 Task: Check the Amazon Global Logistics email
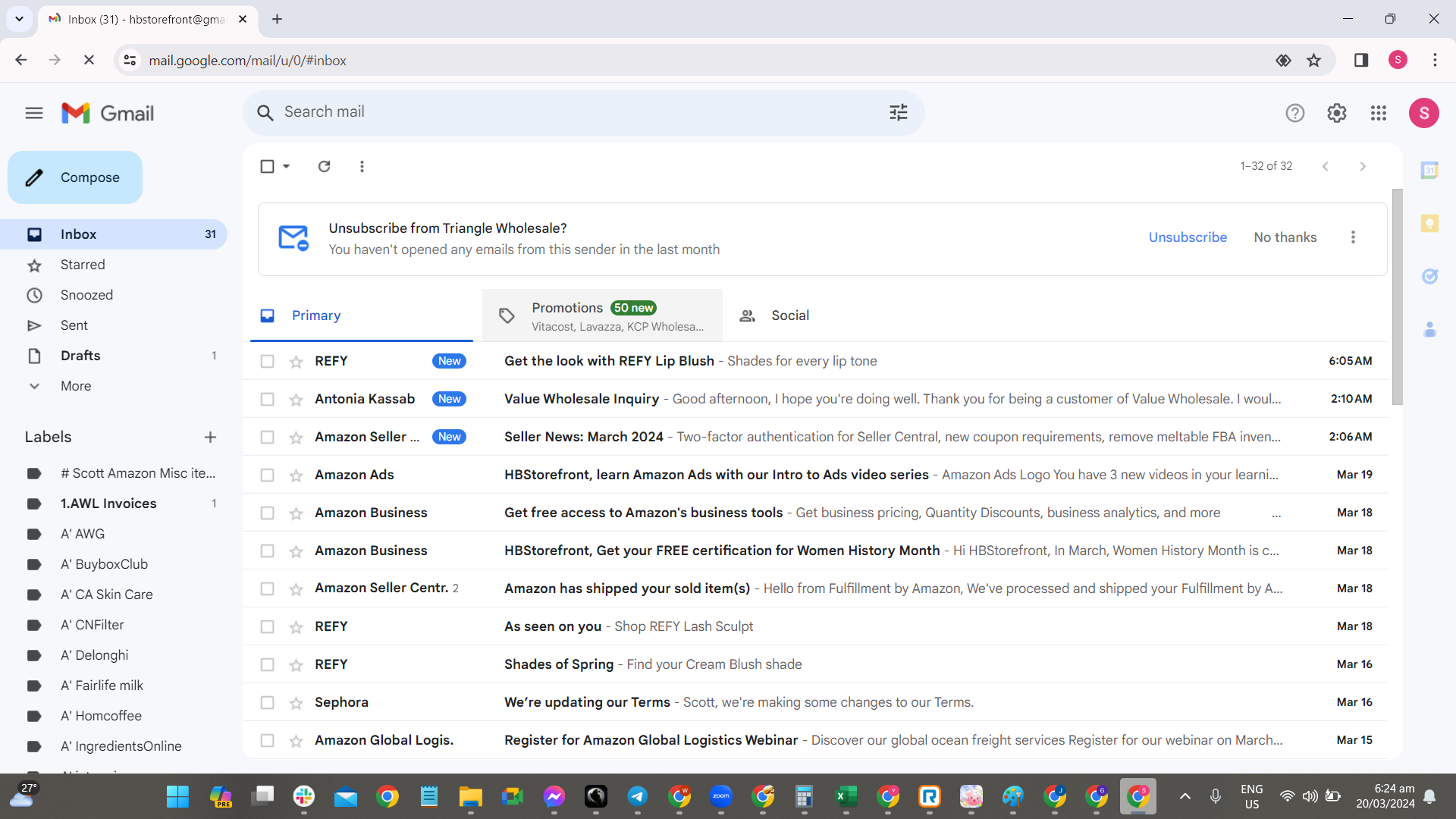click(267, 741)
